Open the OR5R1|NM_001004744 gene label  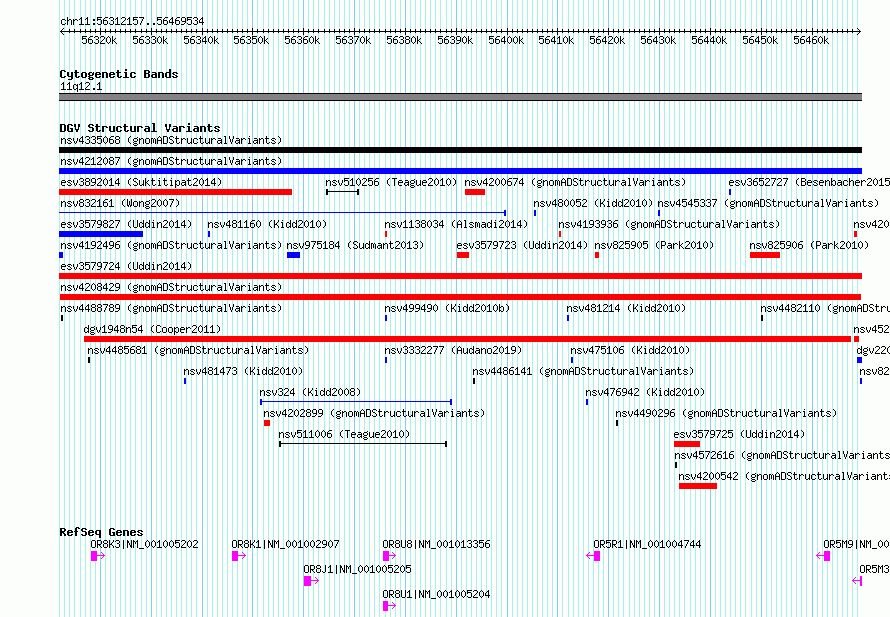click(647, 544)
